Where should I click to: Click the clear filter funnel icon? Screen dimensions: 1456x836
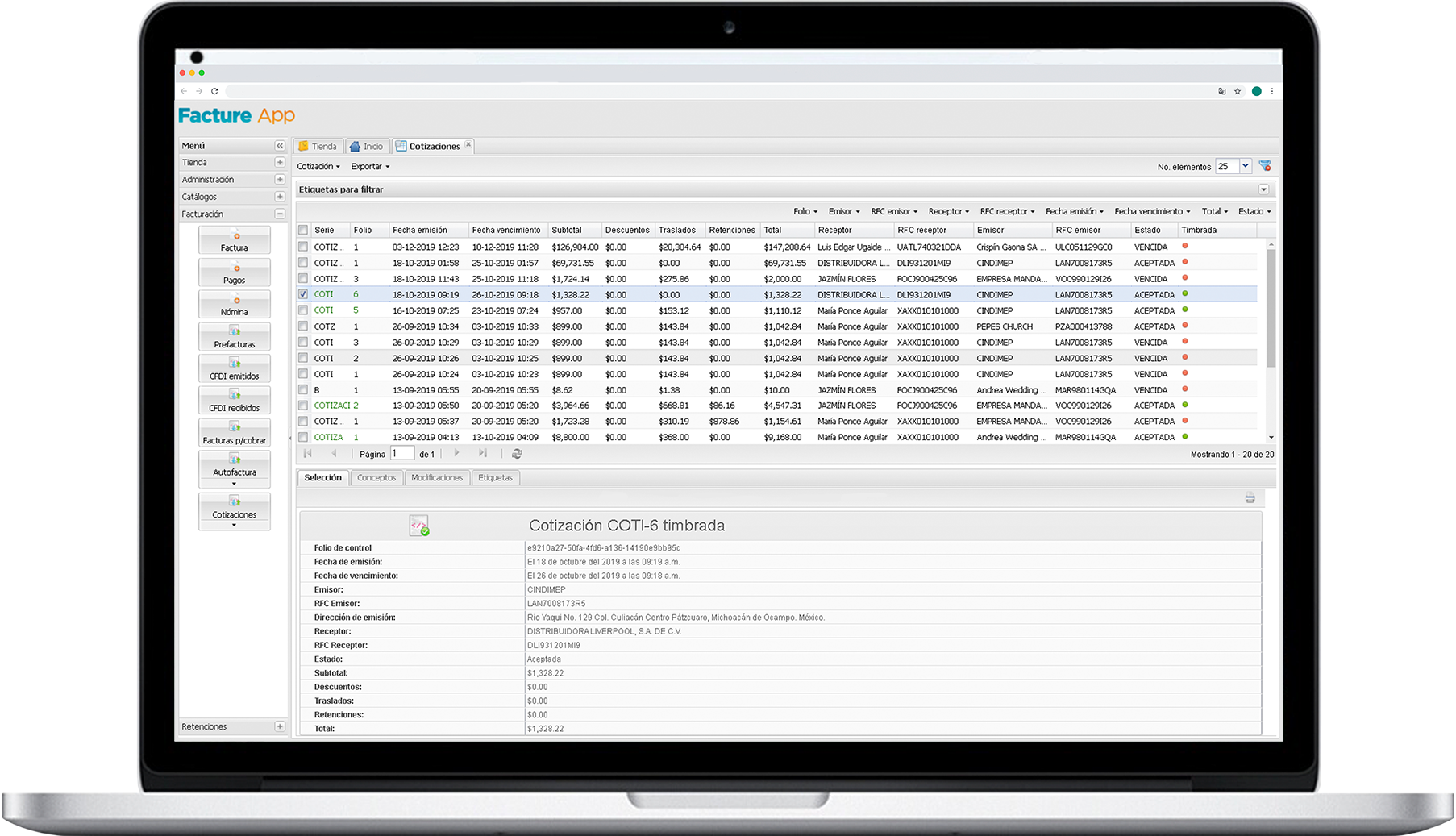[1265, 166]
